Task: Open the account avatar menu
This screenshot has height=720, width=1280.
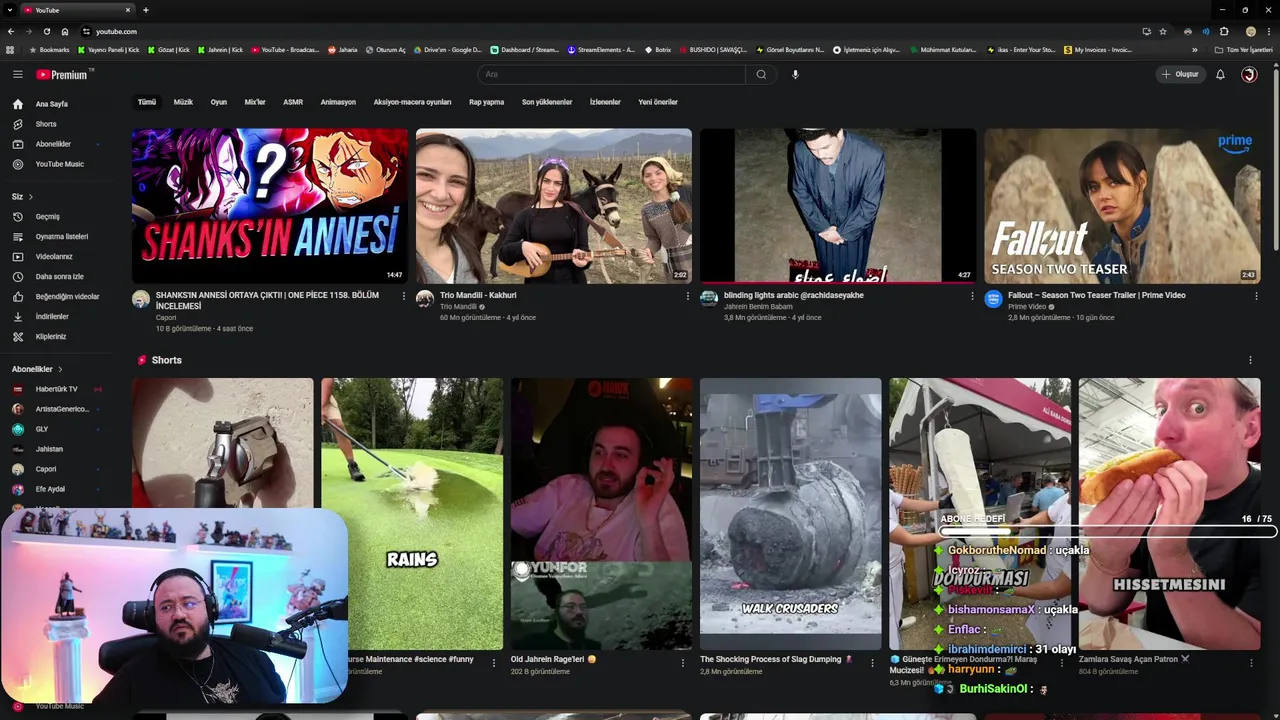Action: point(1249,74)
